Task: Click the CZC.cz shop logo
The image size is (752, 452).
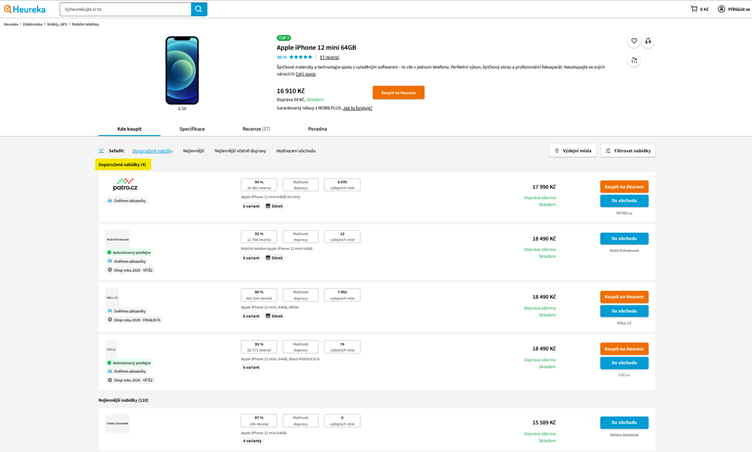Action: (x=111, y=349)
